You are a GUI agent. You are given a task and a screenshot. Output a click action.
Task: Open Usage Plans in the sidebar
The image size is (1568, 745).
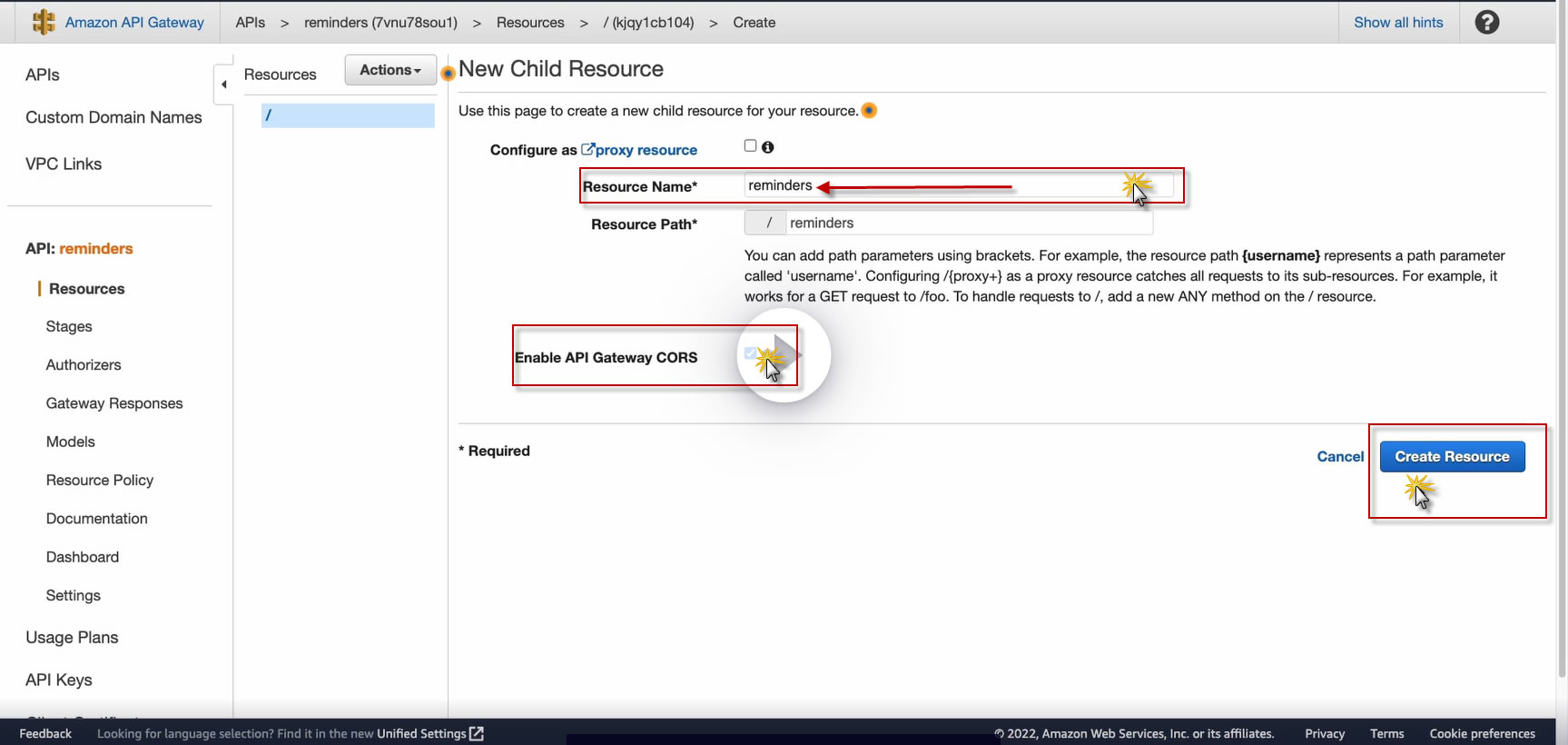(x=72, y=637)
